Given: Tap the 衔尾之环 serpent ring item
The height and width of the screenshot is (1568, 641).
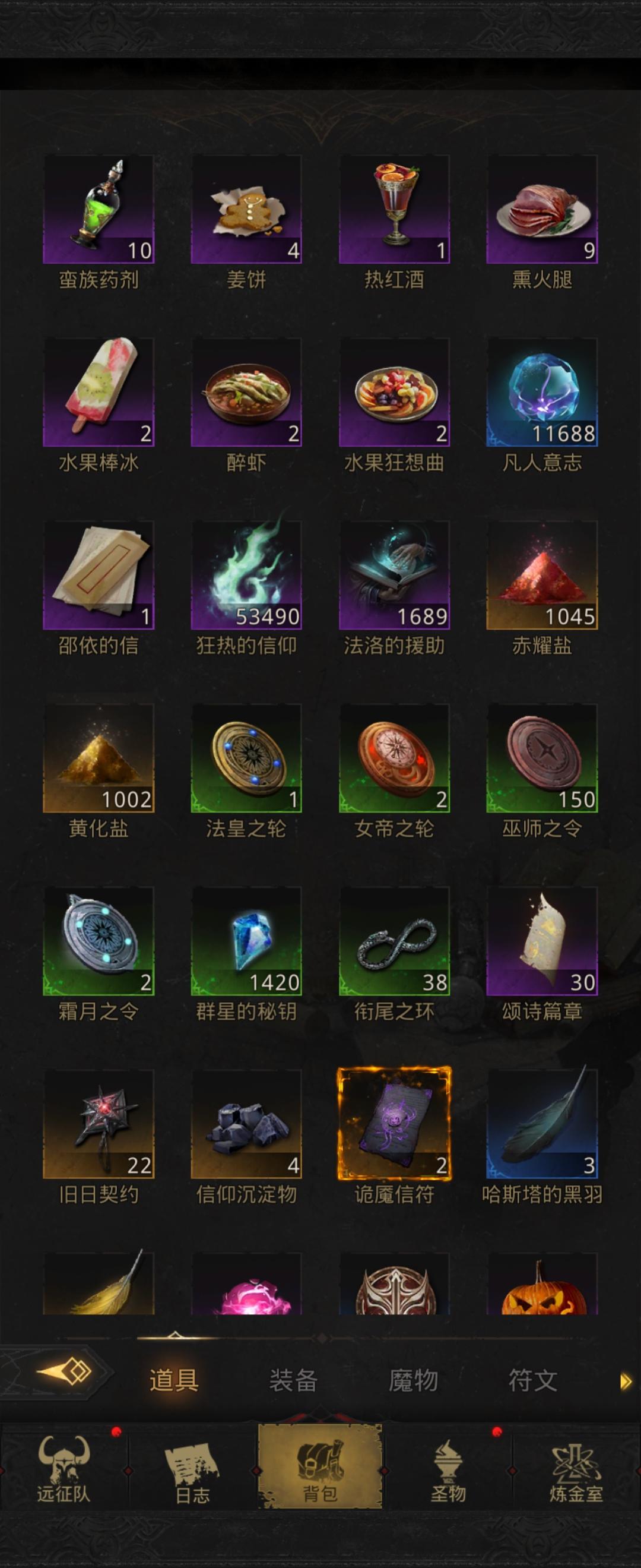Looking at the screenshot, I should (394, 941).
